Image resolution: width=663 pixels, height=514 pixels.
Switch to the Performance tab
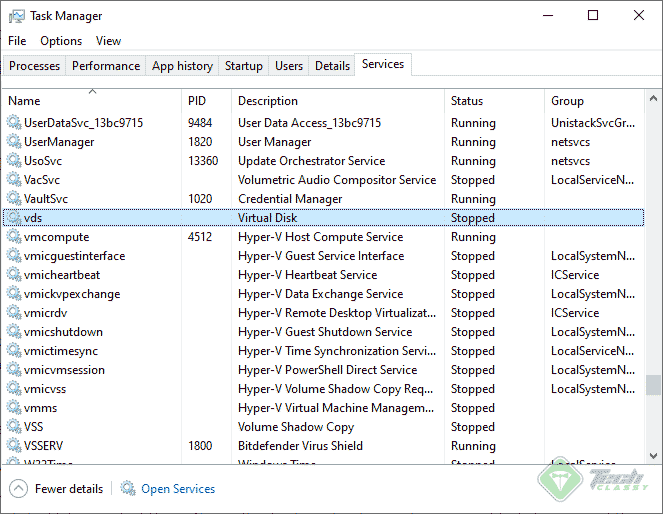pyautogui.click(x=106, y=66)
